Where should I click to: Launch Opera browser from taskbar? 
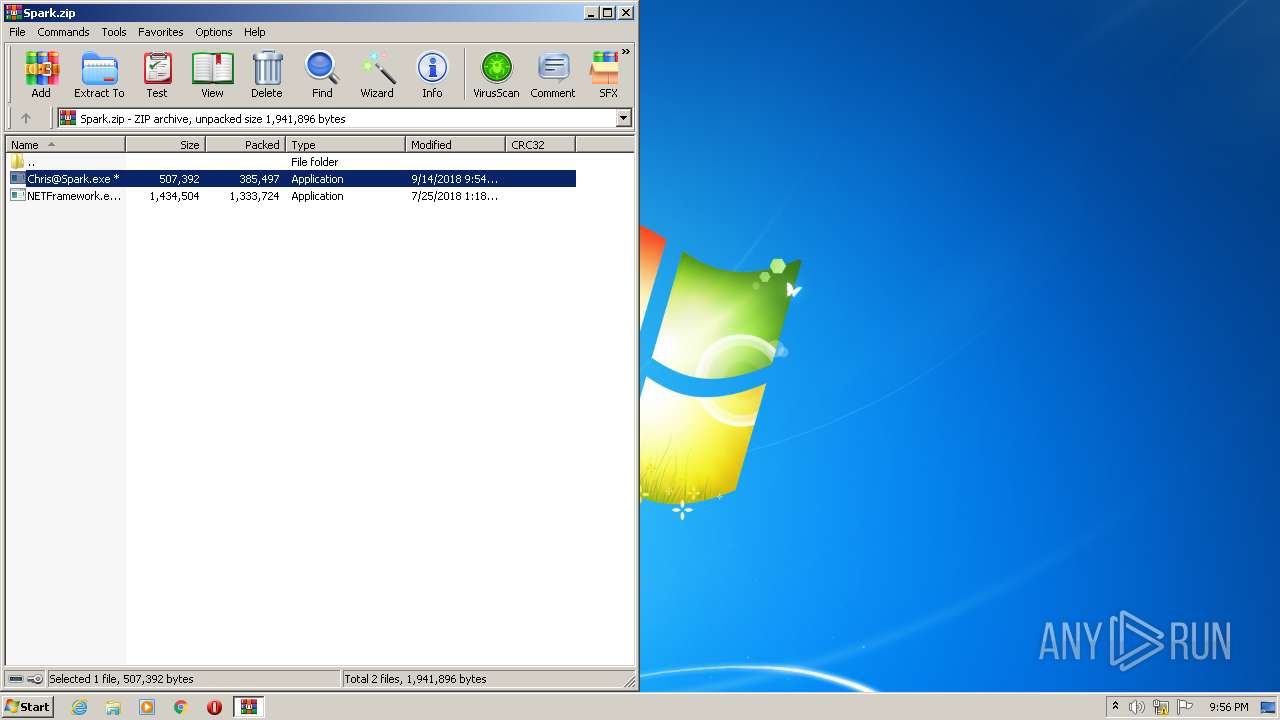214,707
